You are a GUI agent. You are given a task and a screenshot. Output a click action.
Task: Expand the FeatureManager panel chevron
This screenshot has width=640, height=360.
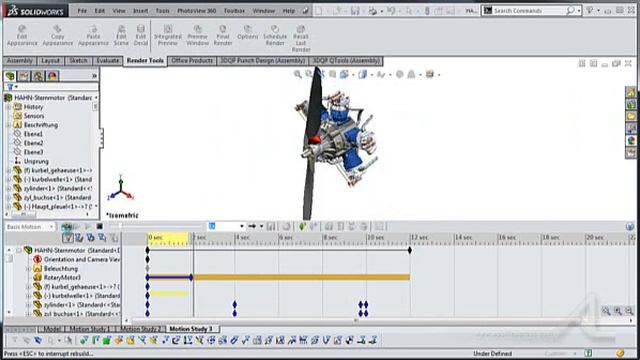coord(94,76)
